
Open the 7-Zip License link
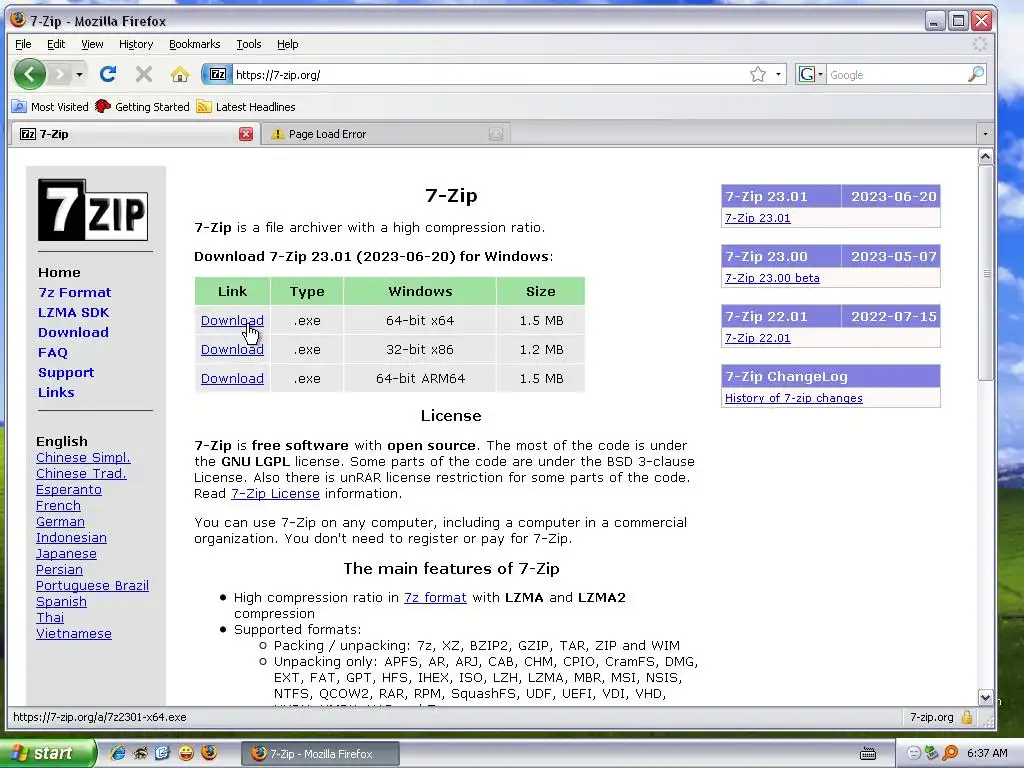click(x=275, y=494)
